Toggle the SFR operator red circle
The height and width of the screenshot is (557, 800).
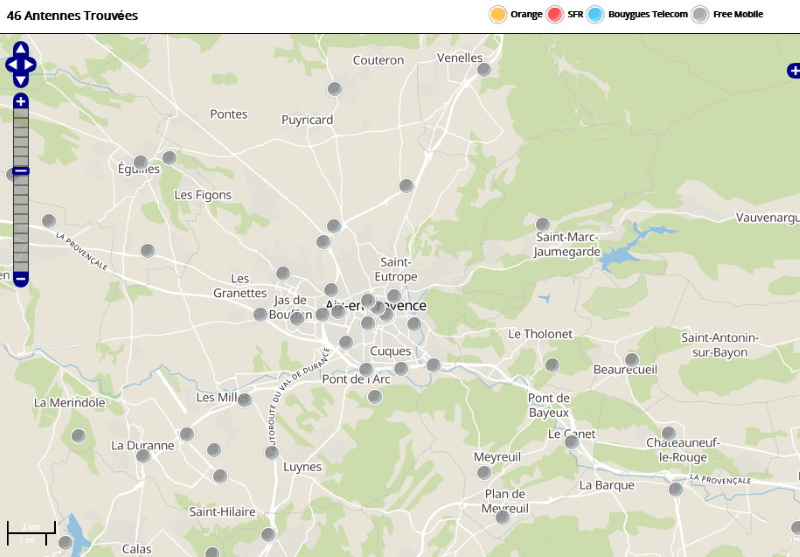coord(556,14)
